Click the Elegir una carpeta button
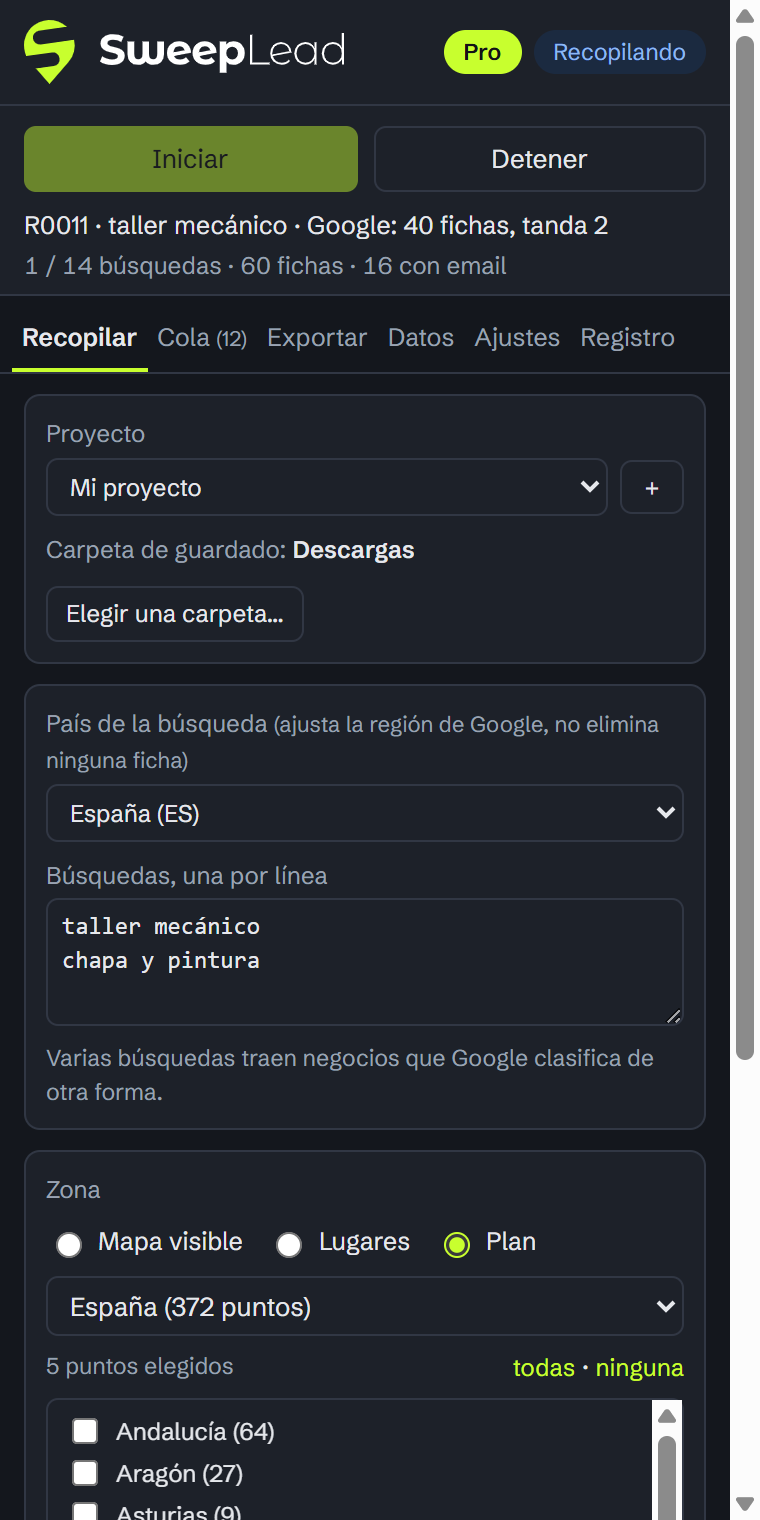Viewport: 760px width, 1520px height. pos(175,614)
